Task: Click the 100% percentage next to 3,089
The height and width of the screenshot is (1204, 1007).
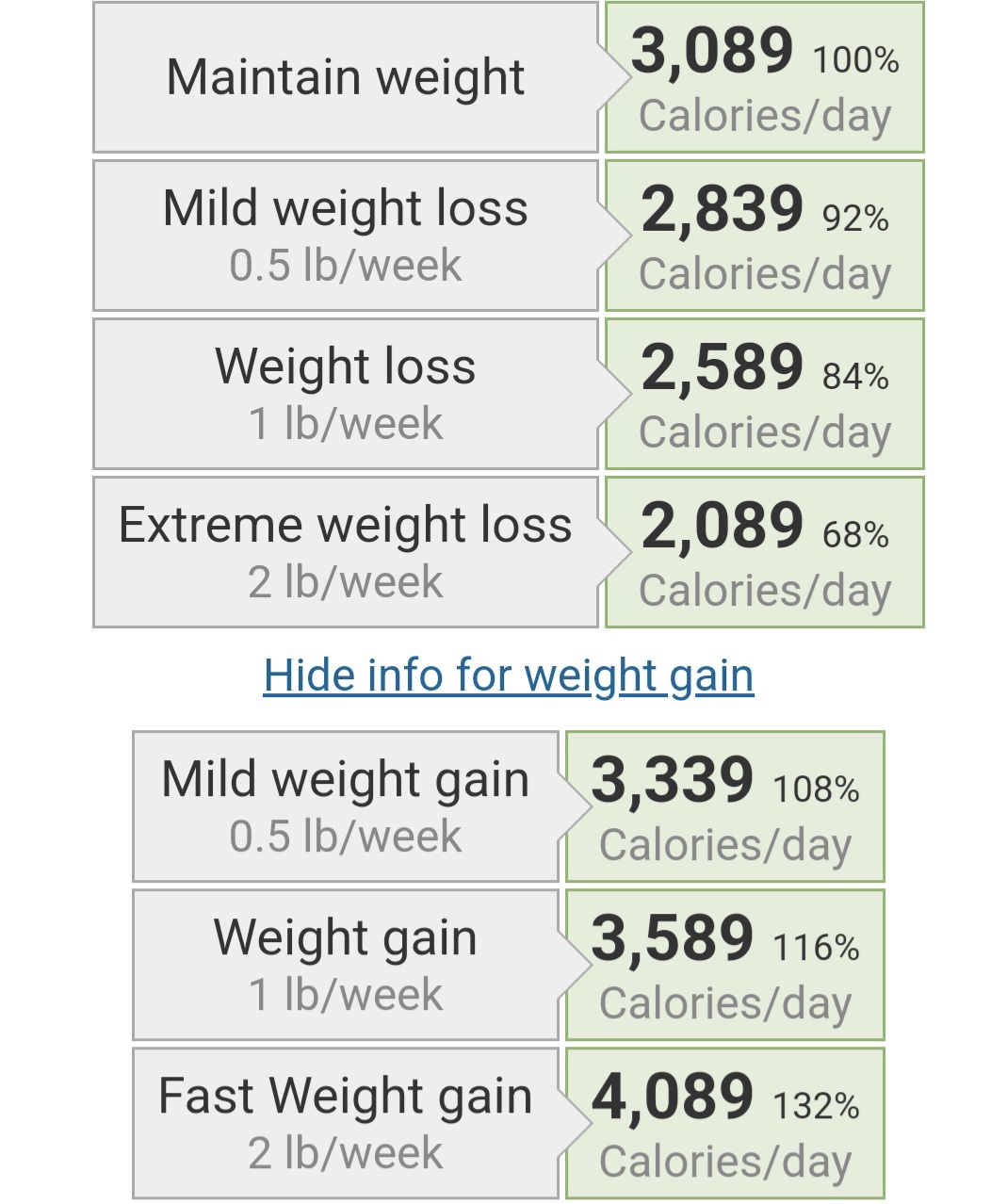Action: (x=855, y=60)
